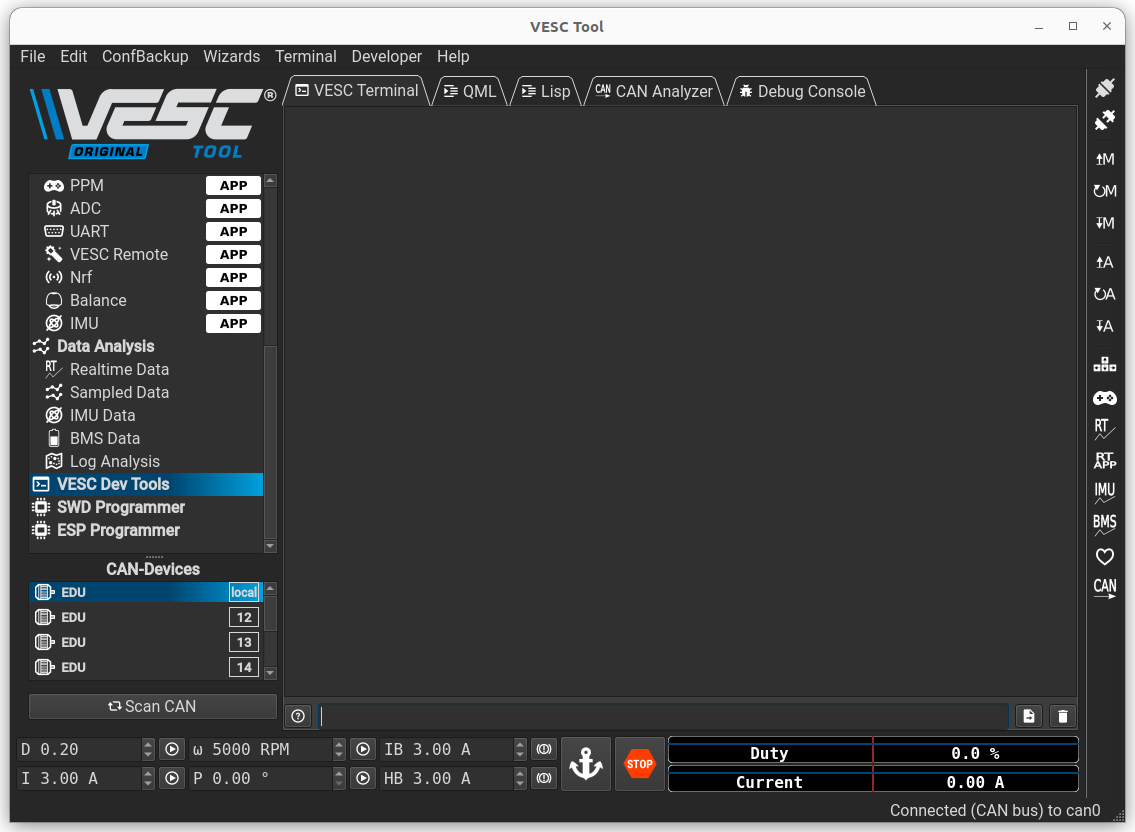1135x832 pixels.
Task: Open Realtime Data with the RT sidebar icon
Action: tap(1104, 429)
